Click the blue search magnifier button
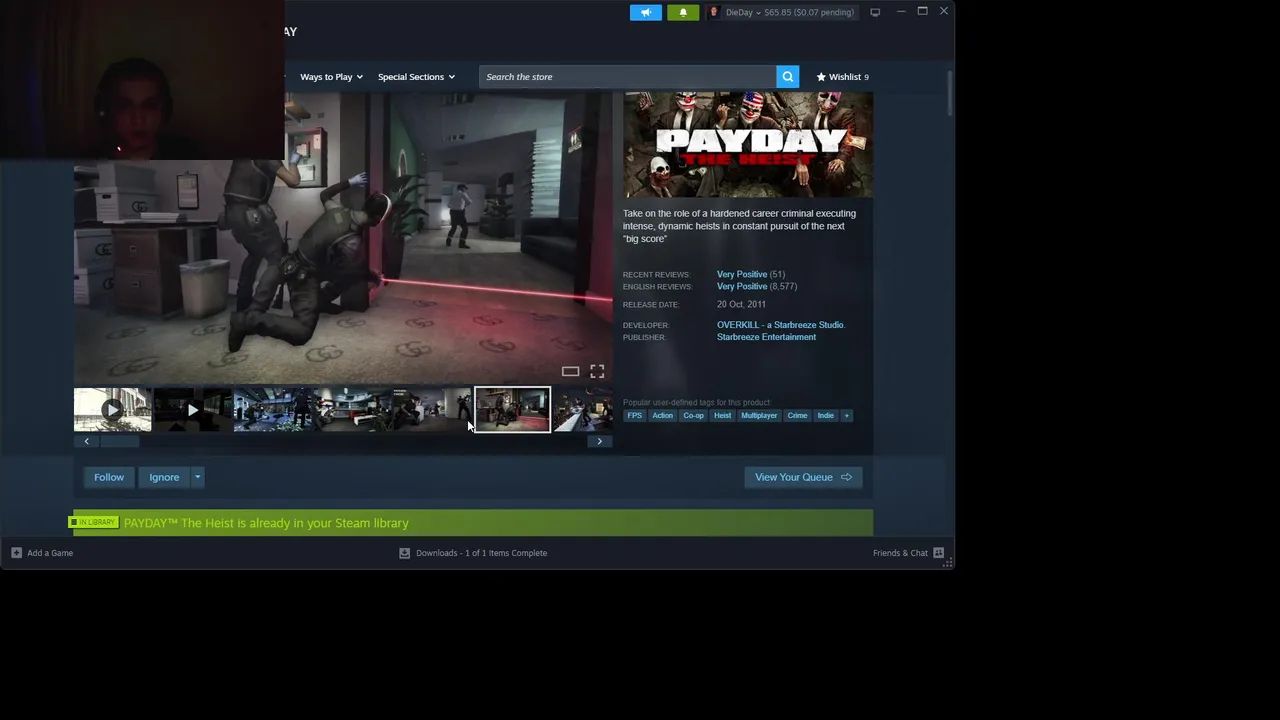Image resolution: width=1280 pixels, height=720 pixels. (788, 77)
